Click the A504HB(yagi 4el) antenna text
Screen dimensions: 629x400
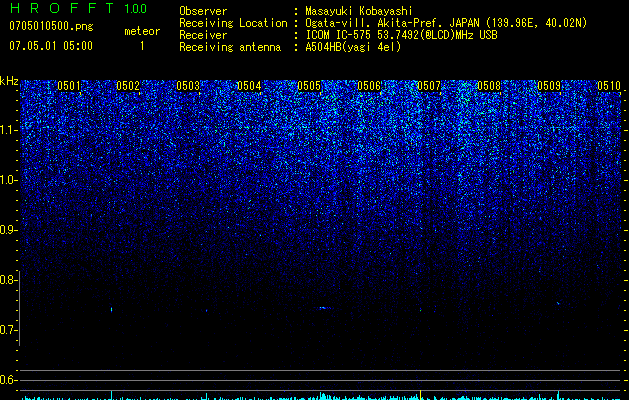tap(353, 47)
